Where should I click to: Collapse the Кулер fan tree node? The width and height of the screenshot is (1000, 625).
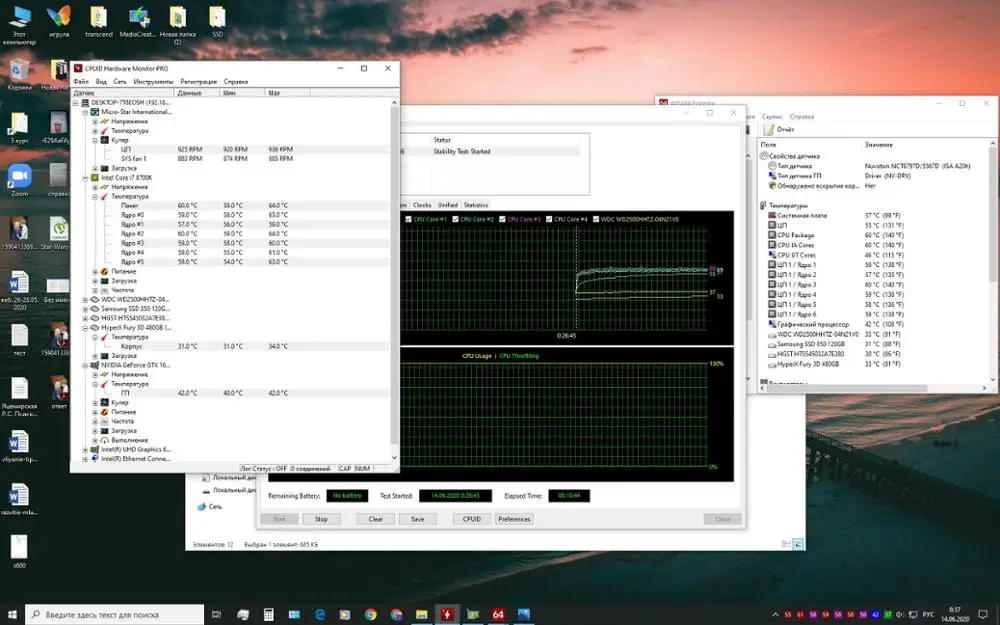(x=95, y=140)
